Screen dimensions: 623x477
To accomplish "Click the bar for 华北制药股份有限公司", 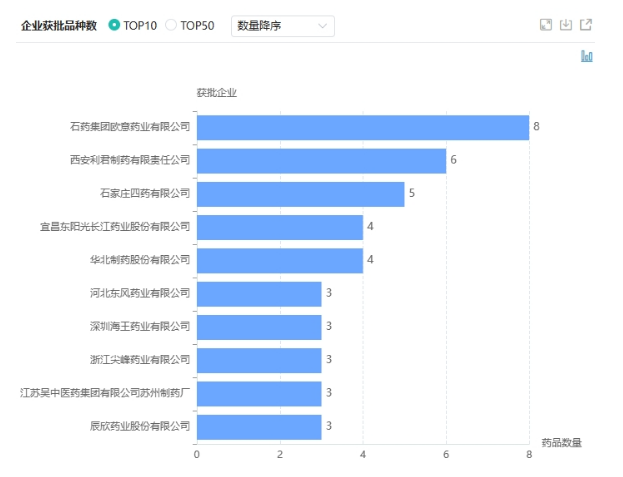I will click(280, 261).
